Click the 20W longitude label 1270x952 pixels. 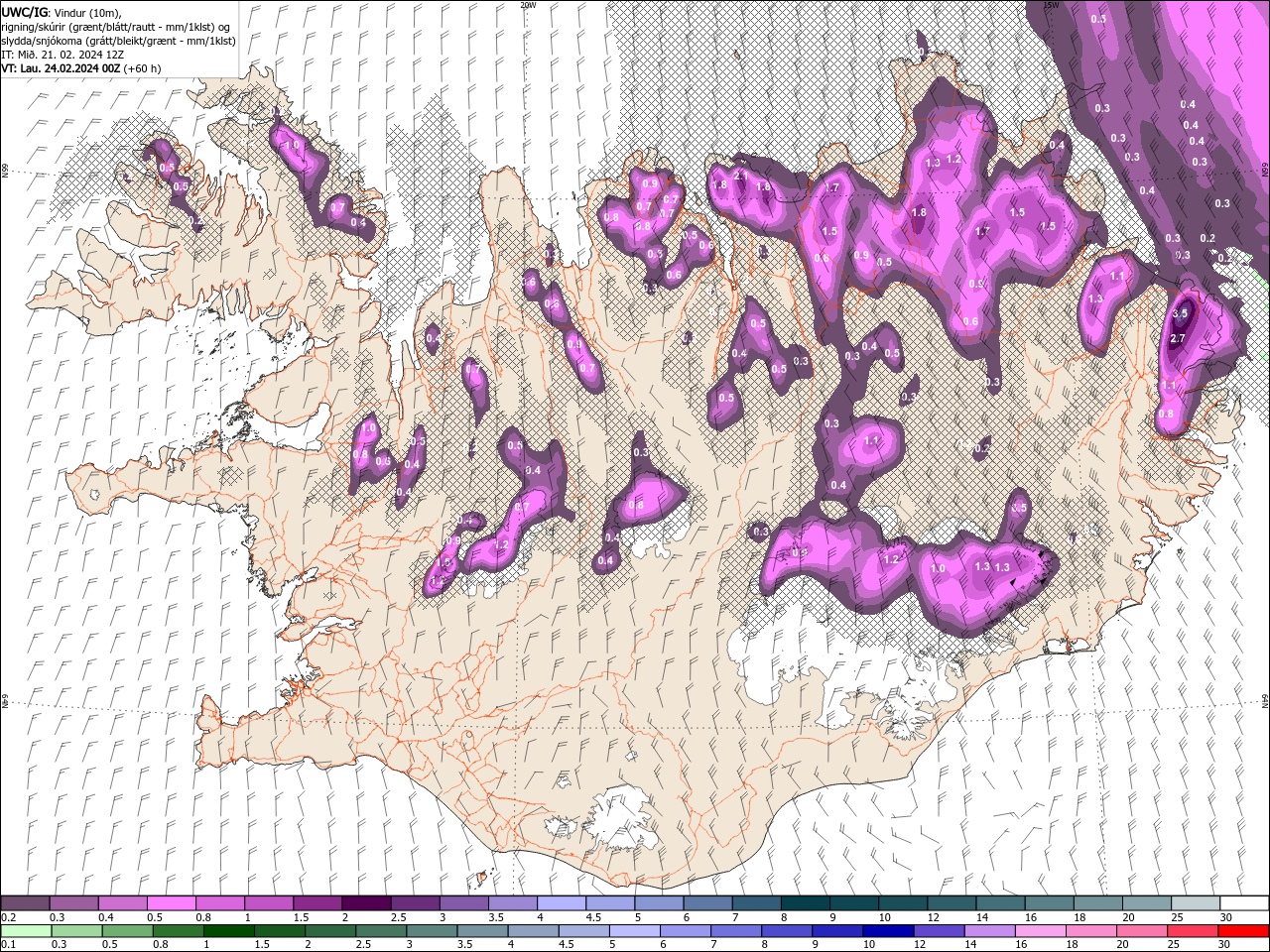point(528,5)
